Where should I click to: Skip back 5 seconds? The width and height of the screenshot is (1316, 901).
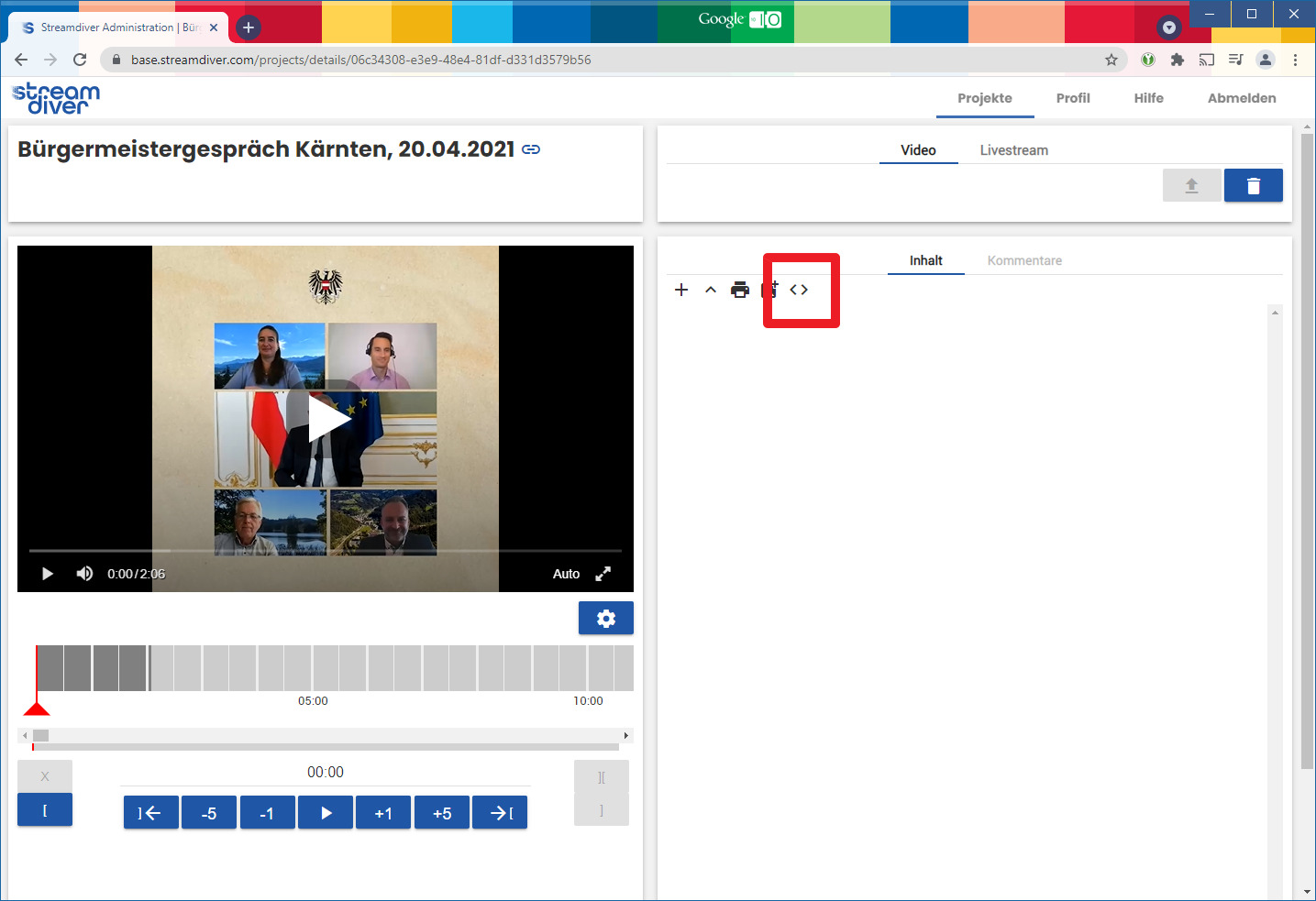click(209, 813)
